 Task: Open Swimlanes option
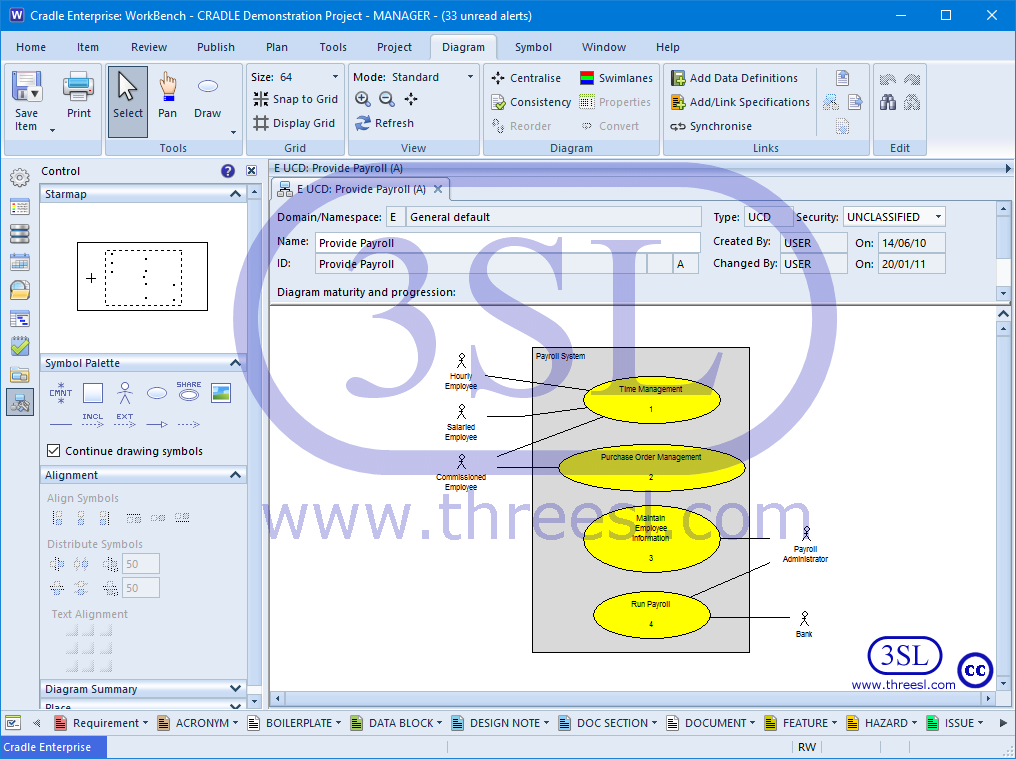616,78
